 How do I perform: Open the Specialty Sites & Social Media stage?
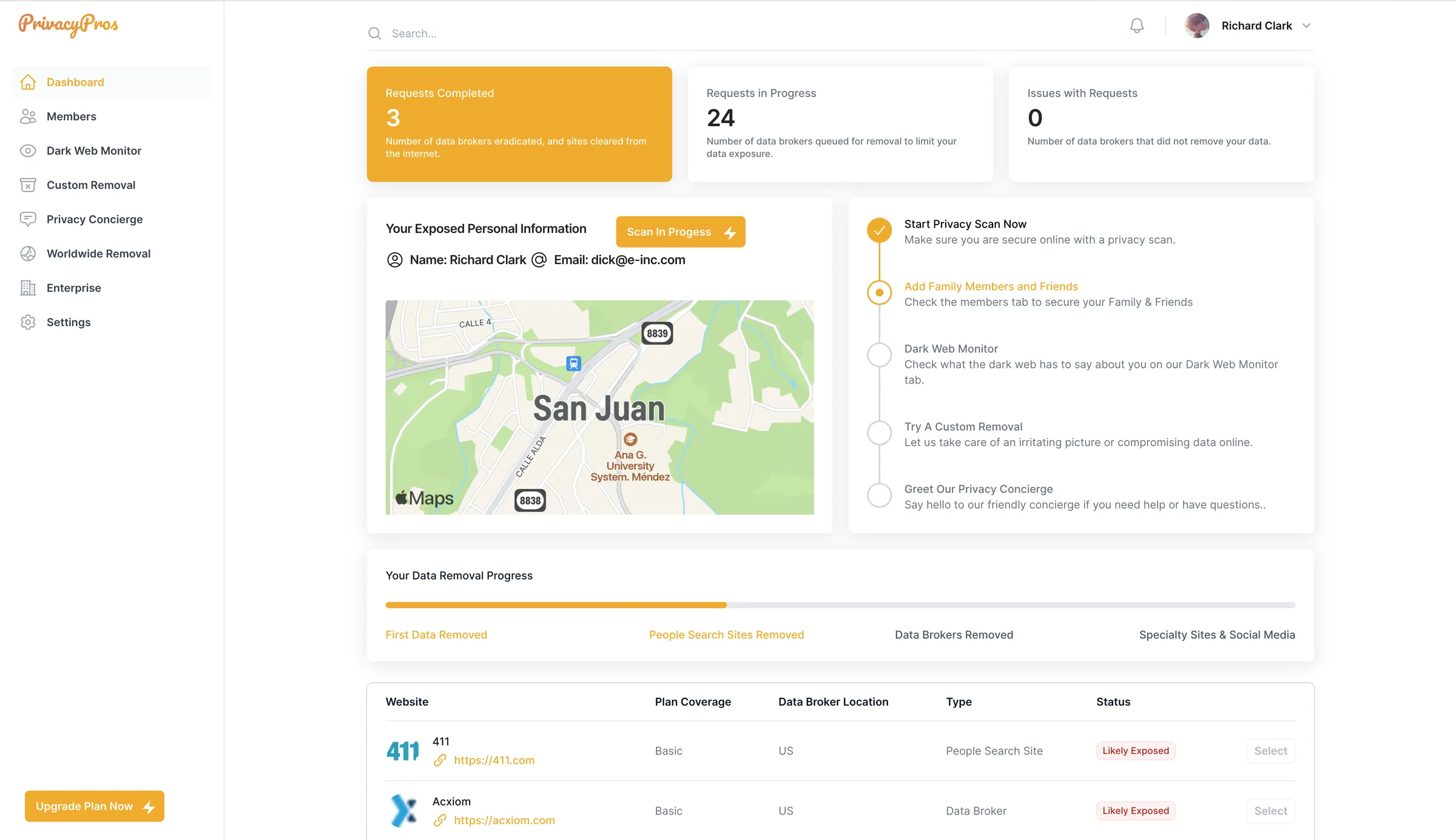1217,634
